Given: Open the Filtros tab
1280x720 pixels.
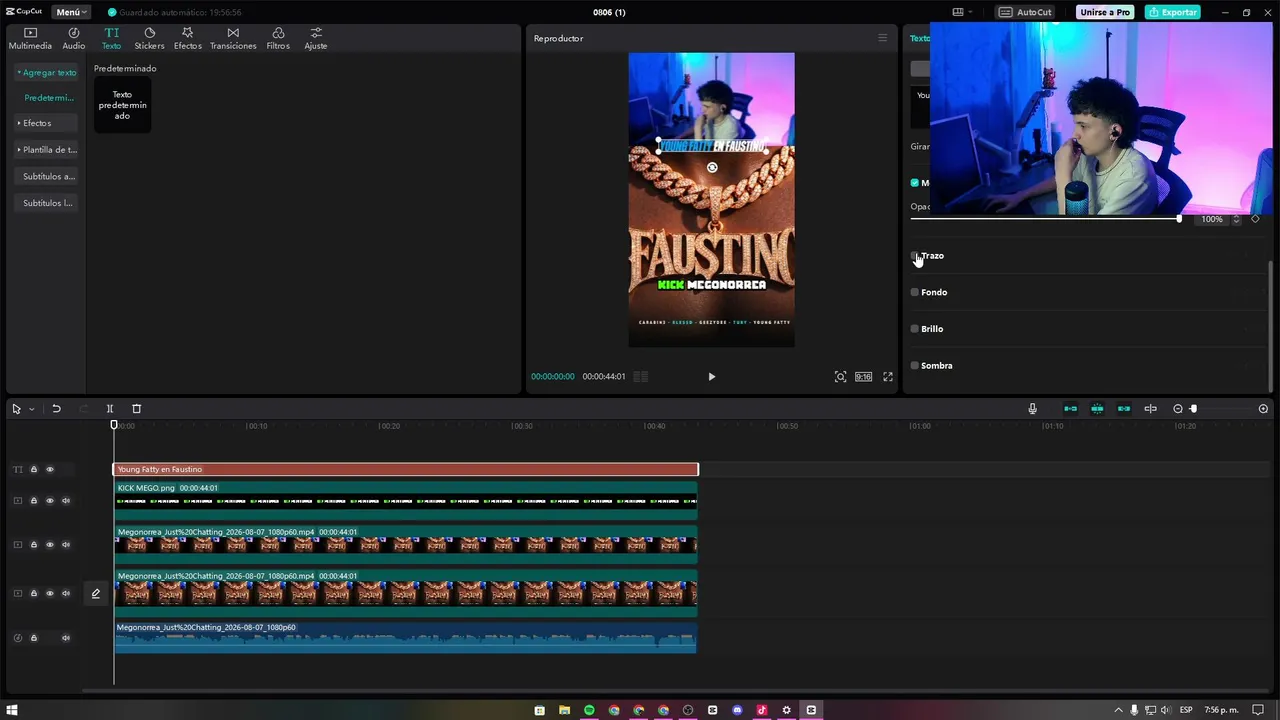Looking at the screenshot, I should pyautogui.click(x=278, y=38).
